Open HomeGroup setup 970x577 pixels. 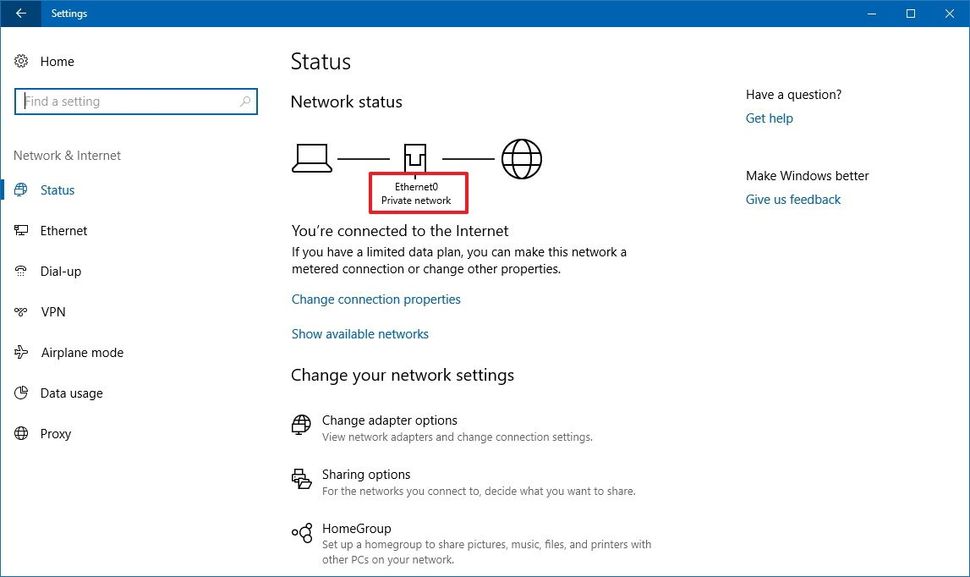click(x=352, y=528)
